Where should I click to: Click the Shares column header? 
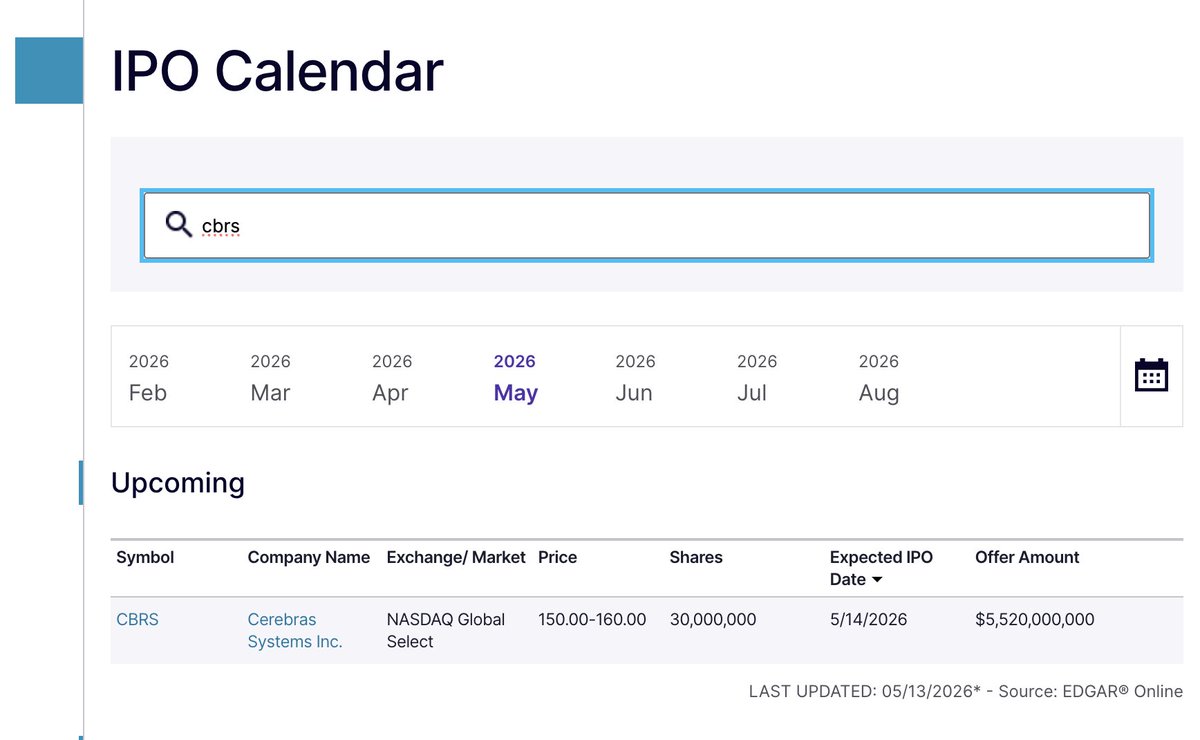696,557
